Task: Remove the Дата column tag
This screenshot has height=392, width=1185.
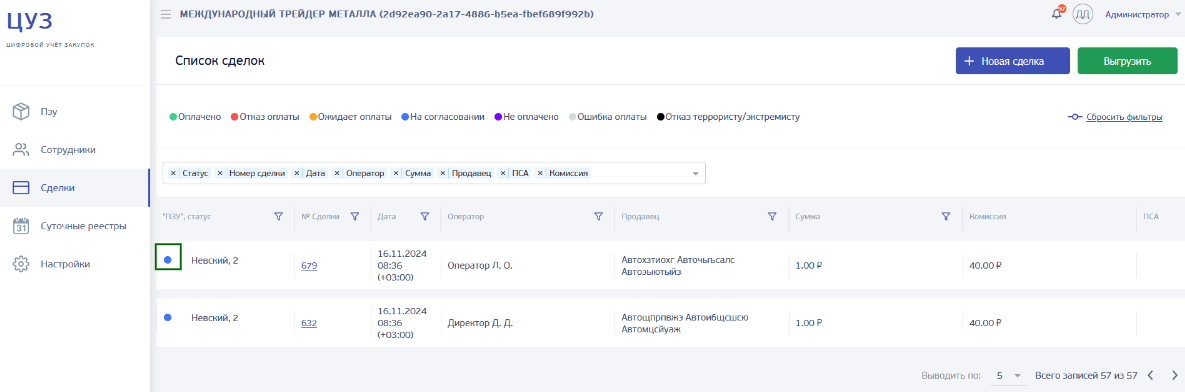Action: 297,174
